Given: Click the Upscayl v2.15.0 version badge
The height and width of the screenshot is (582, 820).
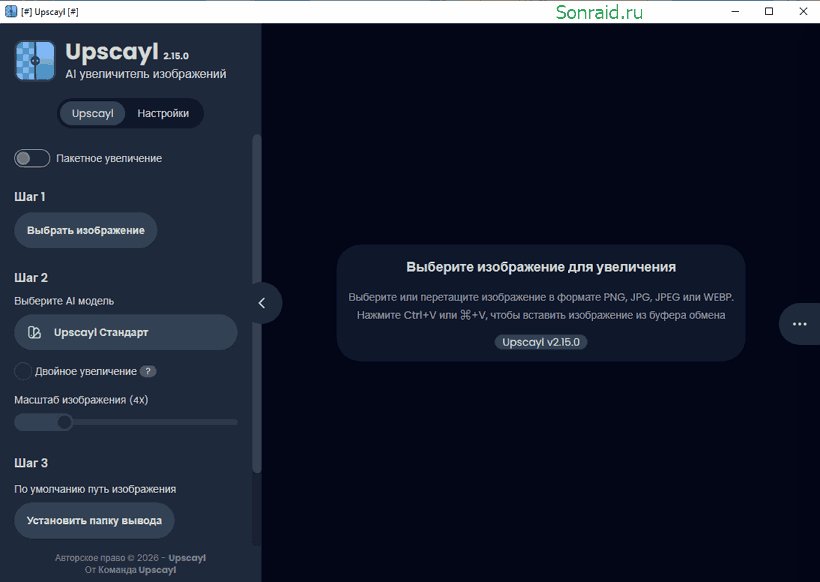Looking at the screenshot, I should coord(541,342).
